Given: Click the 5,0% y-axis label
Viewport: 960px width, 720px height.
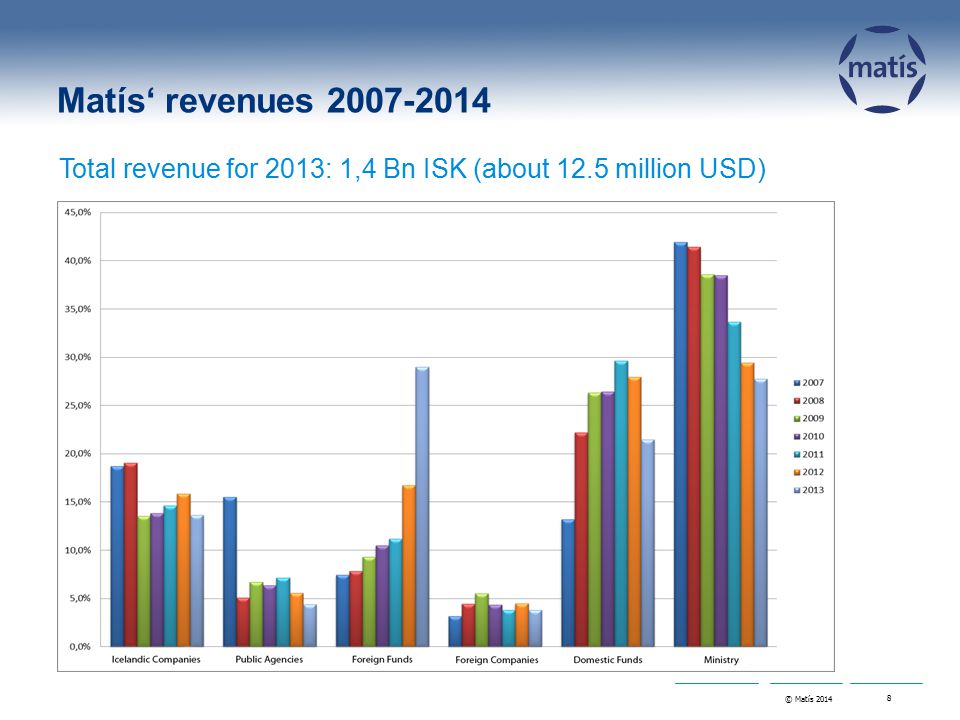Looking at the screenshot, I should pyautogui.click(x=78, y=598).
